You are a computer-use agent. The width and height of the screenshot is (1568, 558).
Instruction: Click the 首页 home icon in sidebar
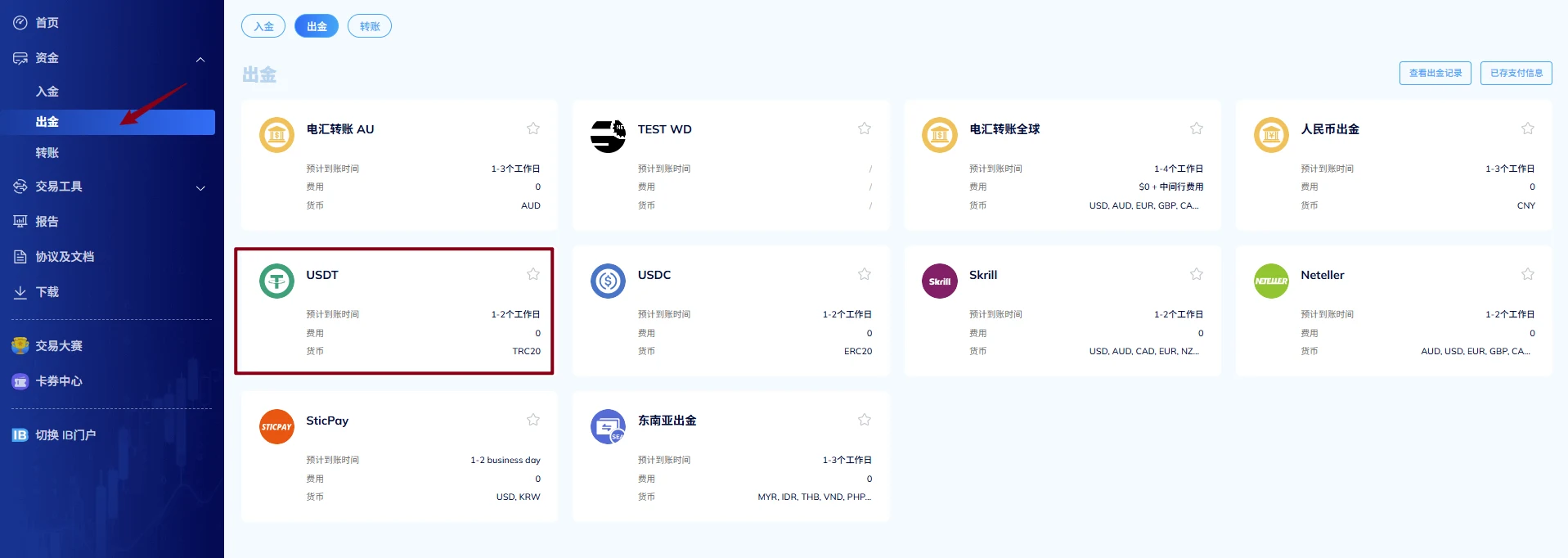pos(20,23)
